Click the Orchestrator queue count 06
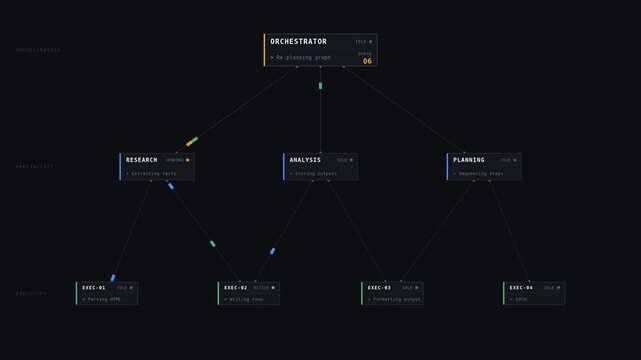641x360 pixels. [367, 61]
